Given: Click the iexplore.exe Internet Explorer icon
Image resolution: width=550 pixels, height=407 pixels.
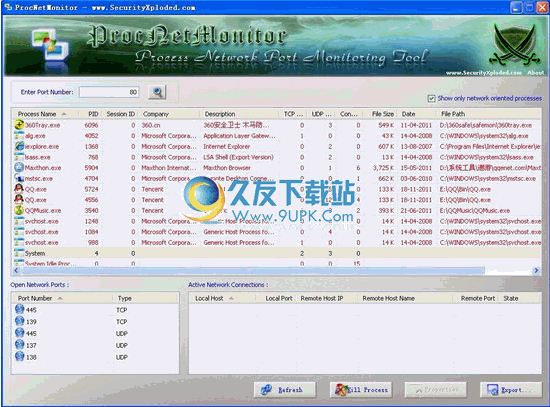Looking at the screenshot, I should click(x=19, y=146).
